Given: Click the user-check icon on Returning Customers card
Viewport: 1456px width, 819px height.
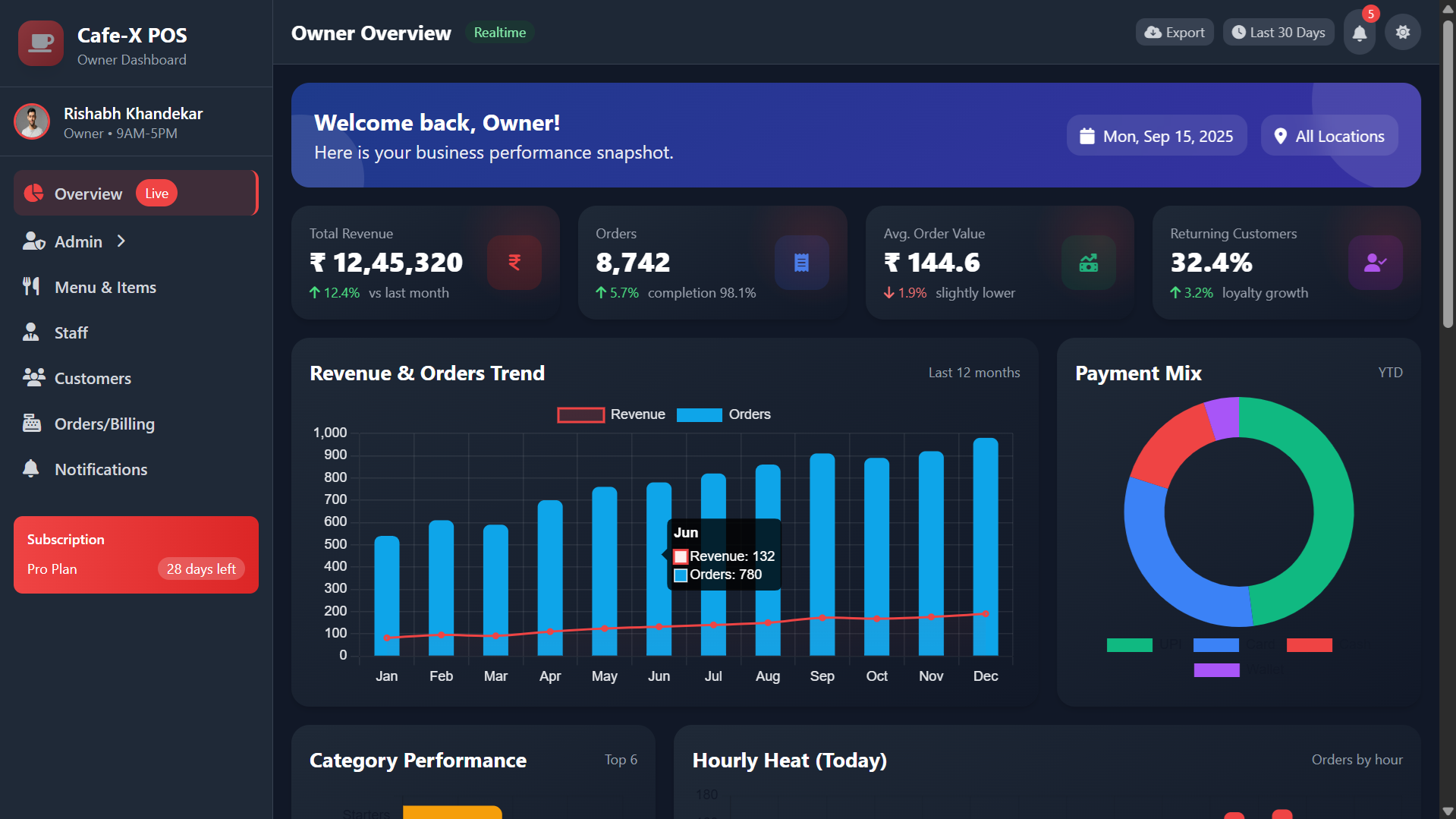Looking at the screenshot, I should 1375,263.
